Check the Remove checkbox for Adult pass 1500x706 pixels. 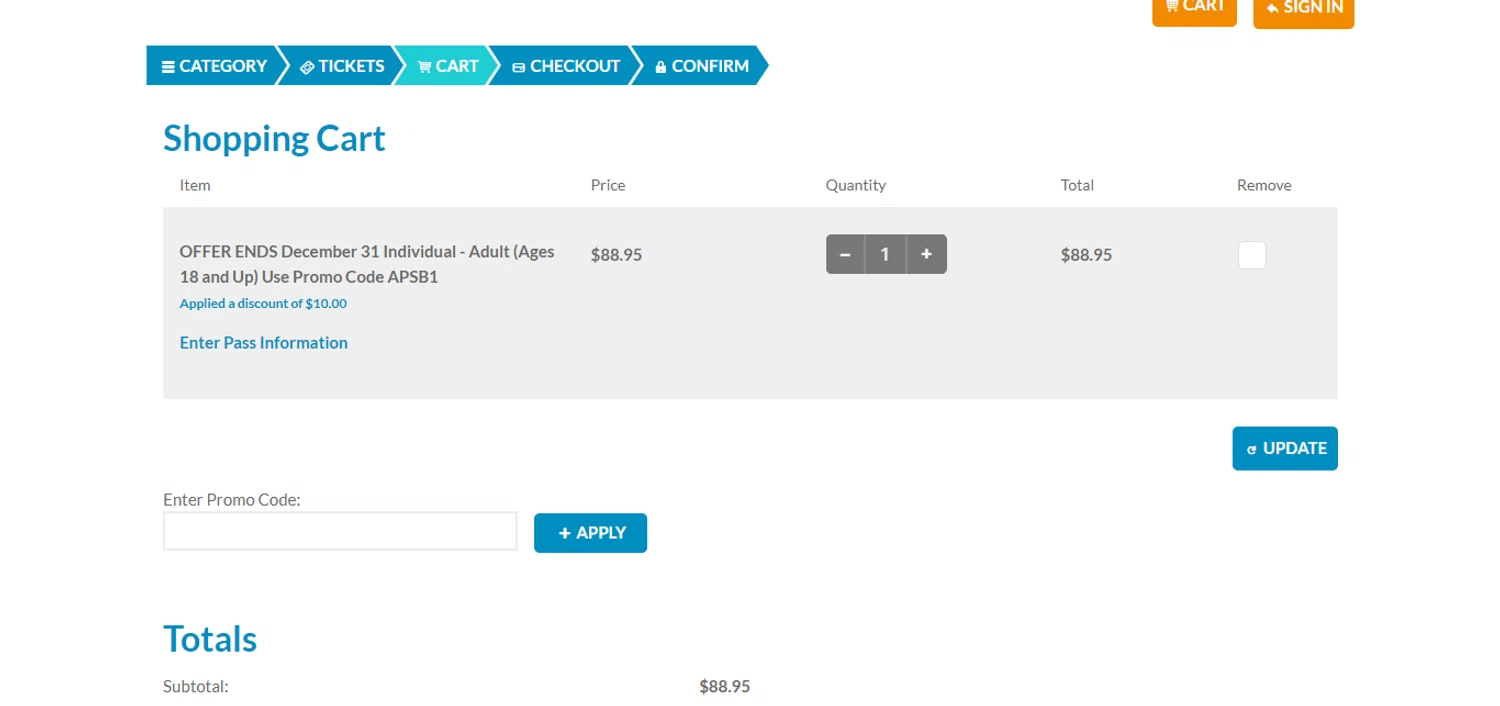(1252, 255)
